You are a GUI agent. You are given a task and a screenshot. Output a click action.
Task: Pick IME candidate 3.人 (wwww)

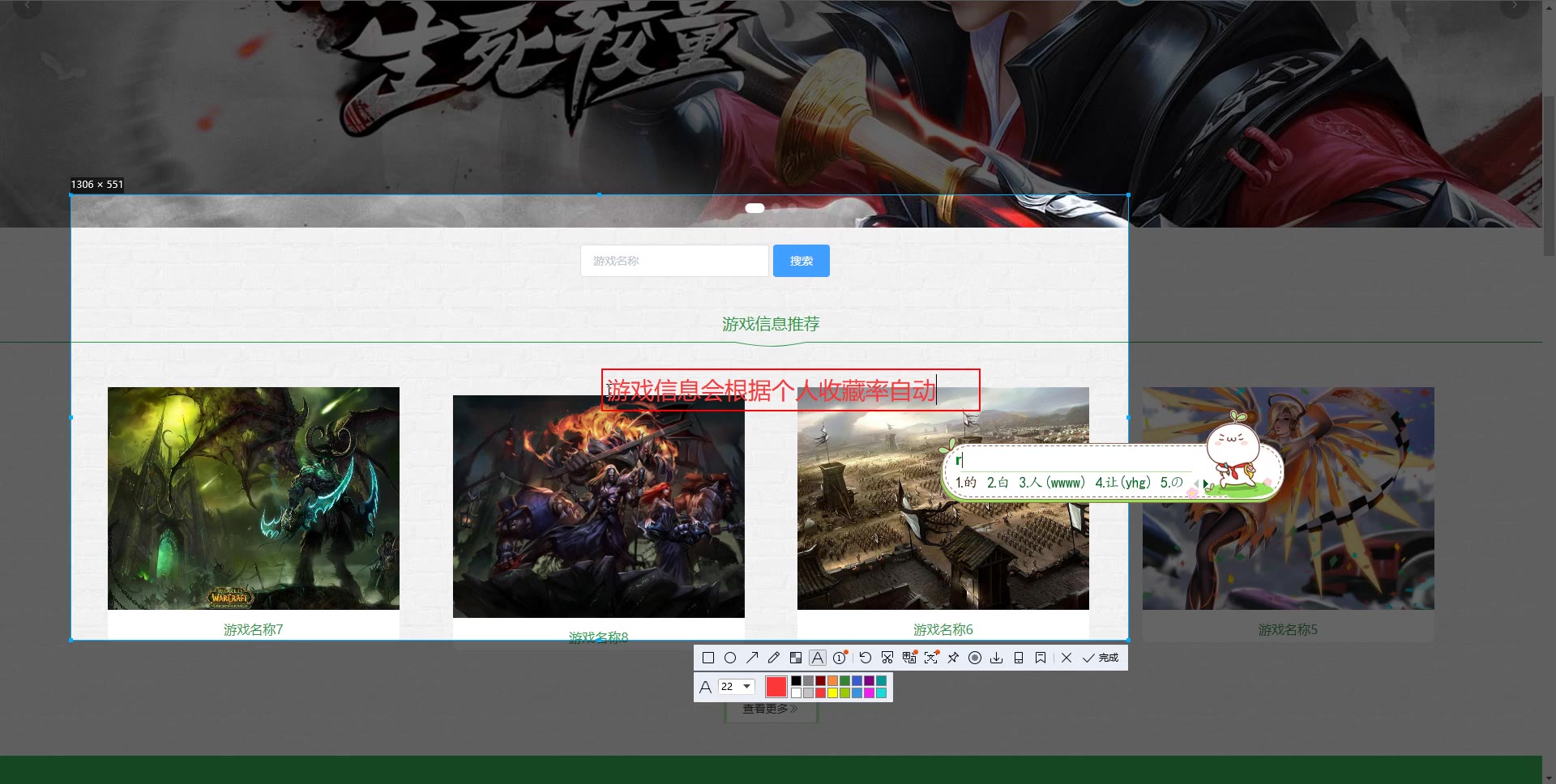1051,483
